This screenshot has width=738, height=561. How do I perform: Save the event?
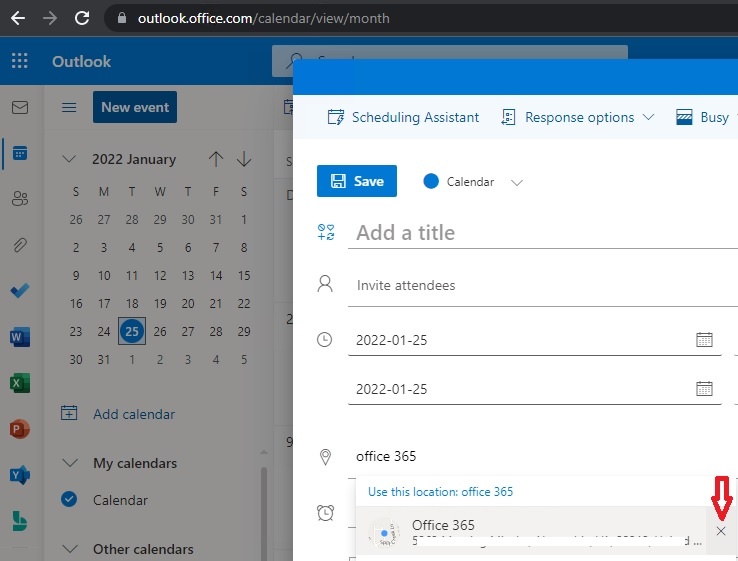(x=357, y=181)
